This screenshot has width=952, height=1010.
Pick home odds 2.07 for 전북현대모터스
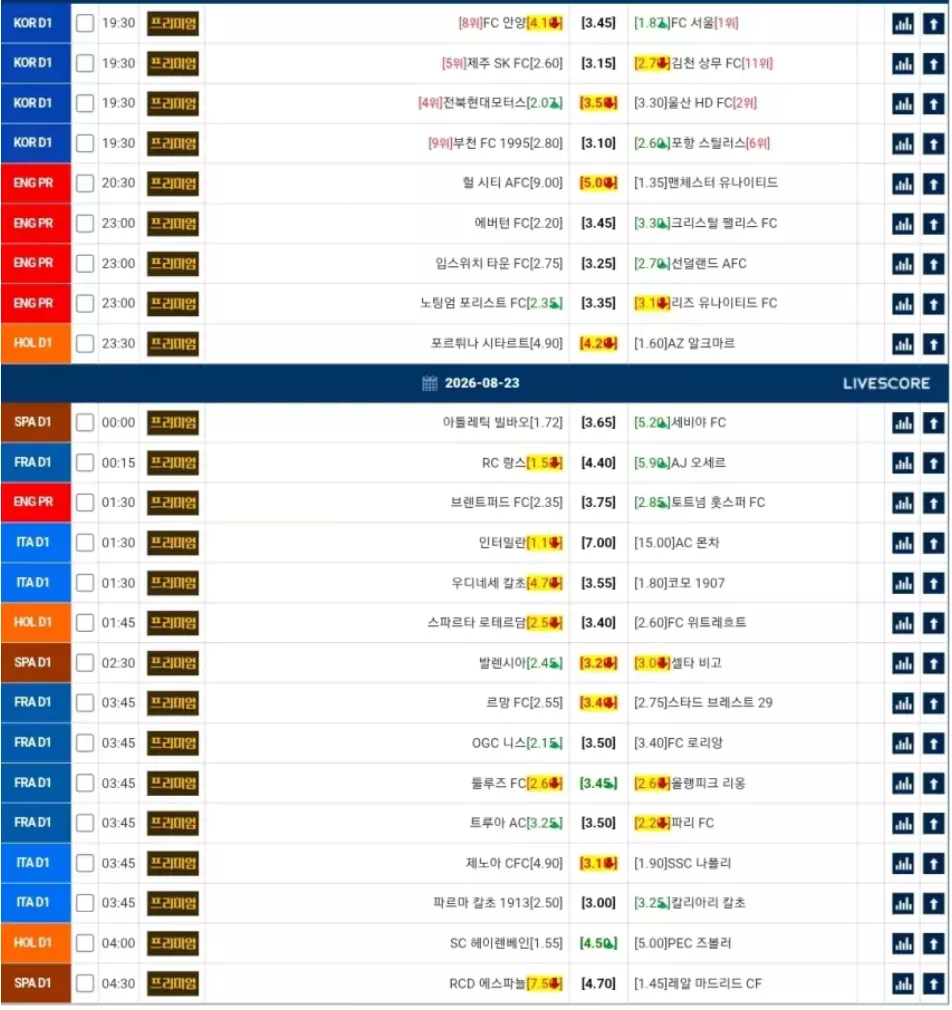click(x=545, y=104)
